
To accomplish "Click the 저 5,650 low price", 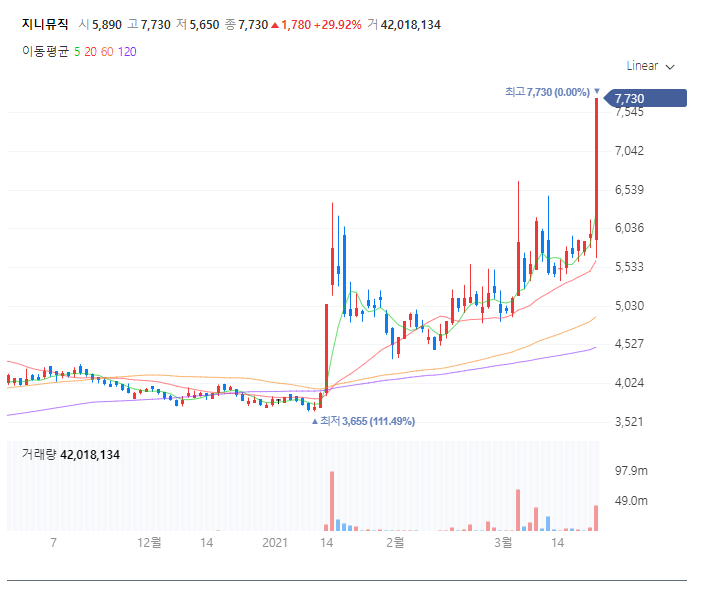I will [x=198, y=25].
